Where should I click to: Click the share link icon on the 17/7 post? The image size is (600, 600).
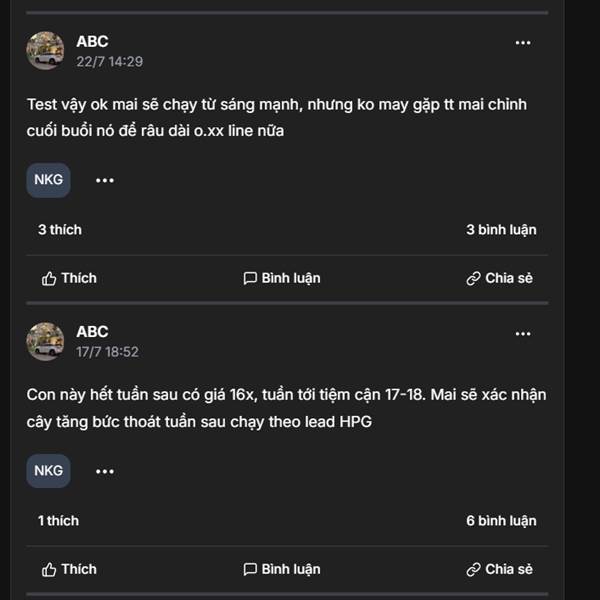pos(473,569)
